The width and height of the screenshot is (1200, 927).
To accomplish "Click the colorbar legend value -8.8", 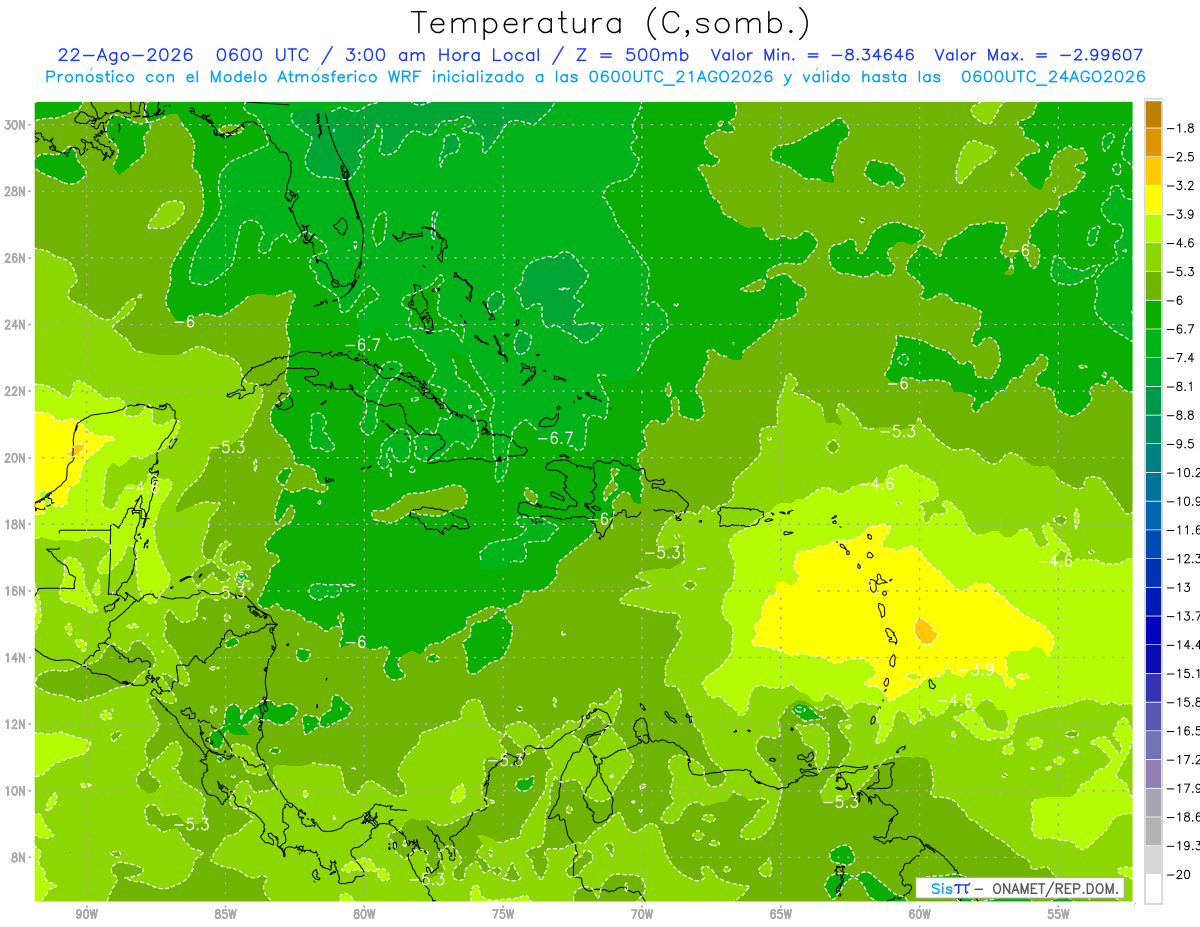I will 1183,415.
